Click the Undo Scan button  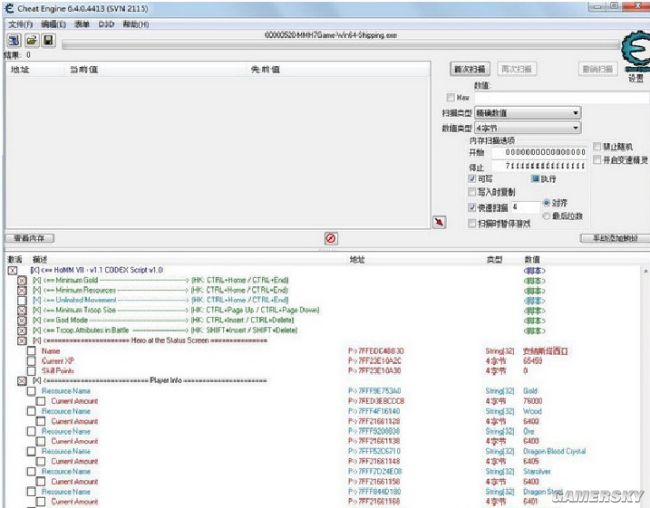click(598, 69)
